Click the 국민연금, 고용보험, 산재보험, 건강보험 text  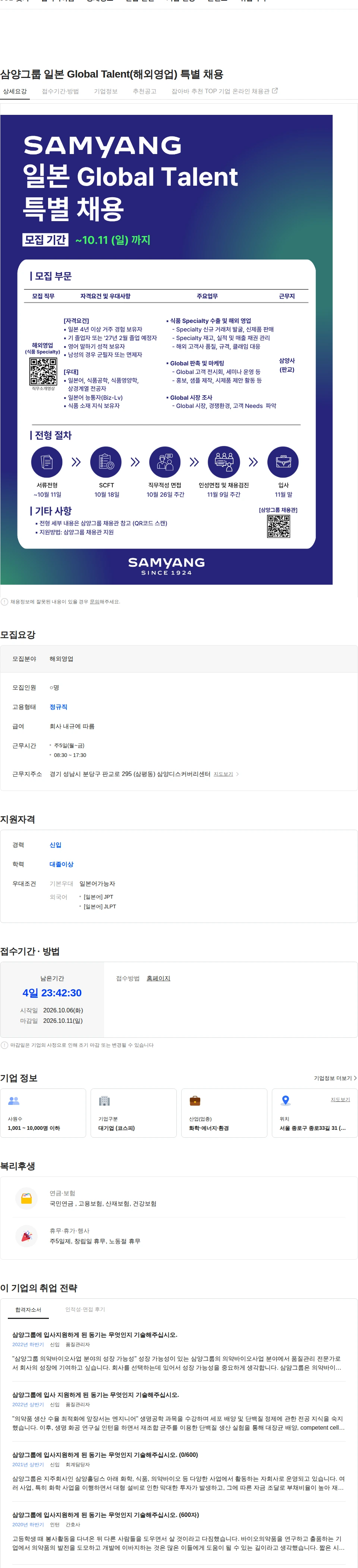tap(103, 1203)
